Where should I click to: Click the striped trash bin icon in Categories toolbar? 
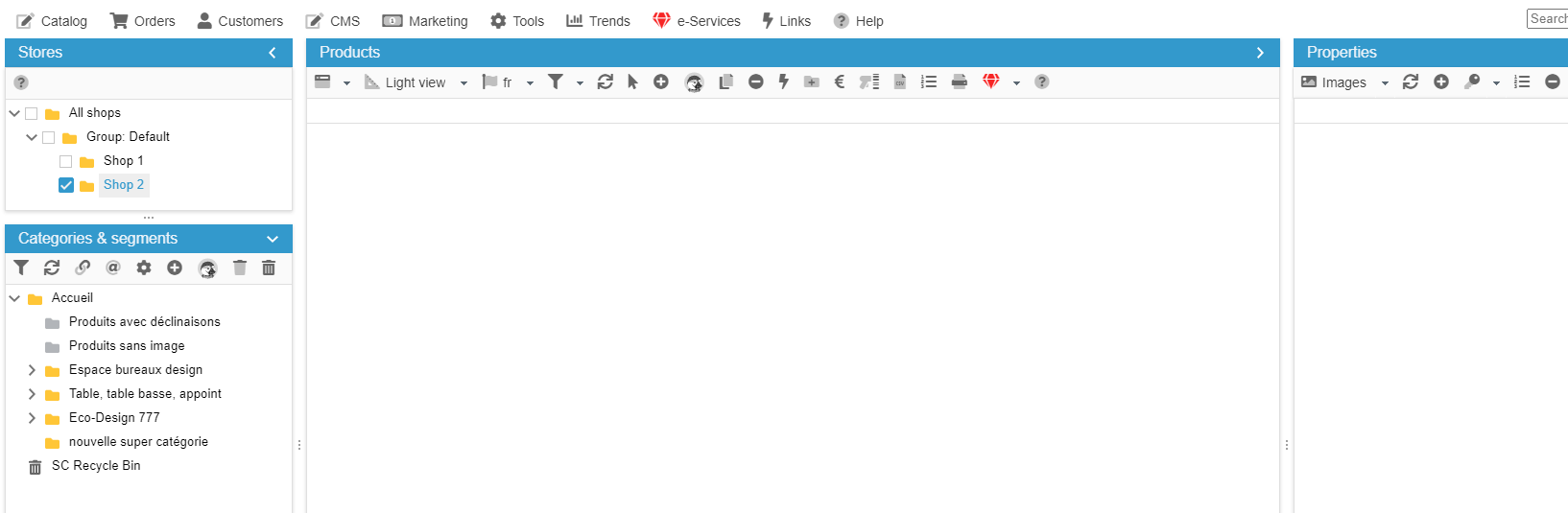(x=269, y=268)
